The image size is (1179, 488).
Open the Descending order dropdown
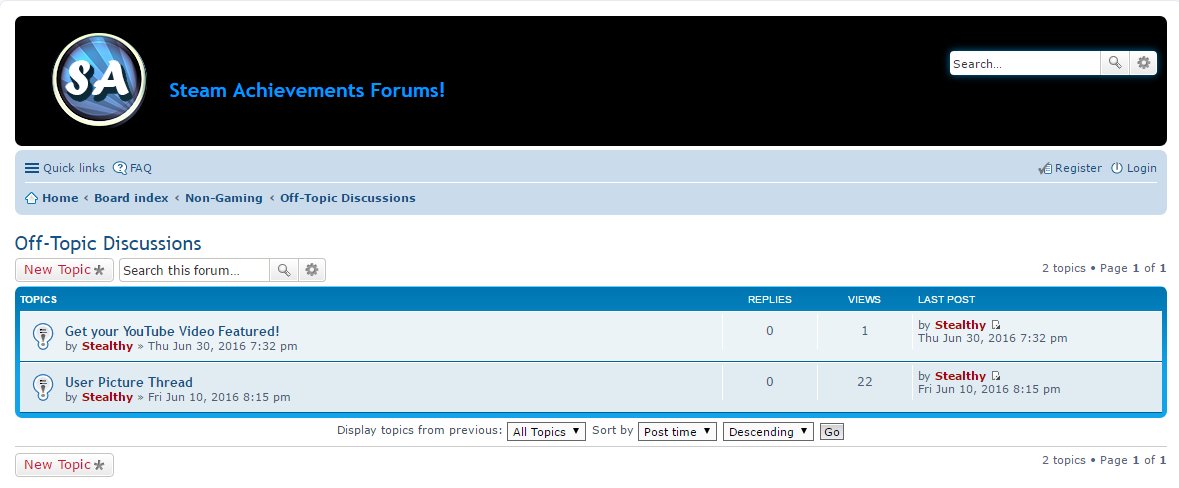click(768, 432)
